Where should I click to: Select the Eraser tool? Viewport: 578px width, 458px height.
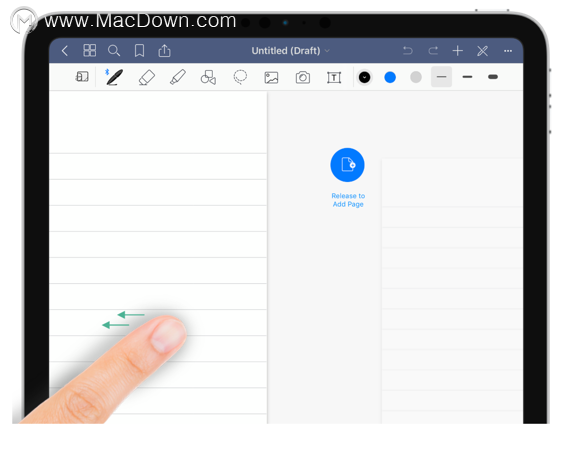click(x=146, y=77)
